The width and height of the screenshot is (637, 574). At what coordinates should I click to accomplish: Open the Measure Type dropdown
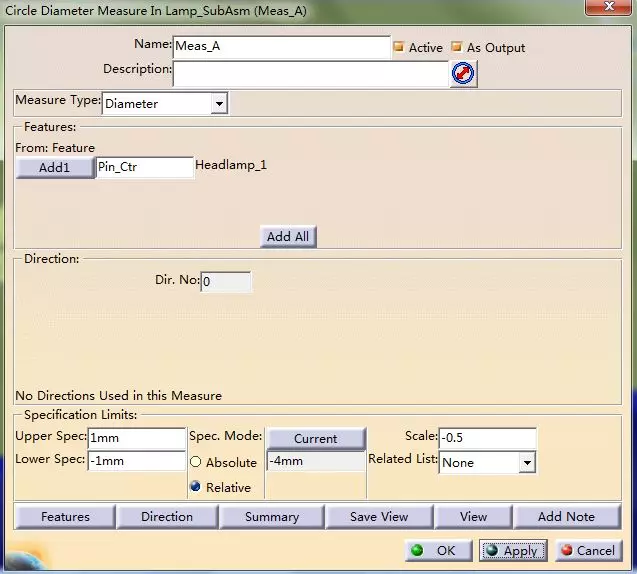219,103
